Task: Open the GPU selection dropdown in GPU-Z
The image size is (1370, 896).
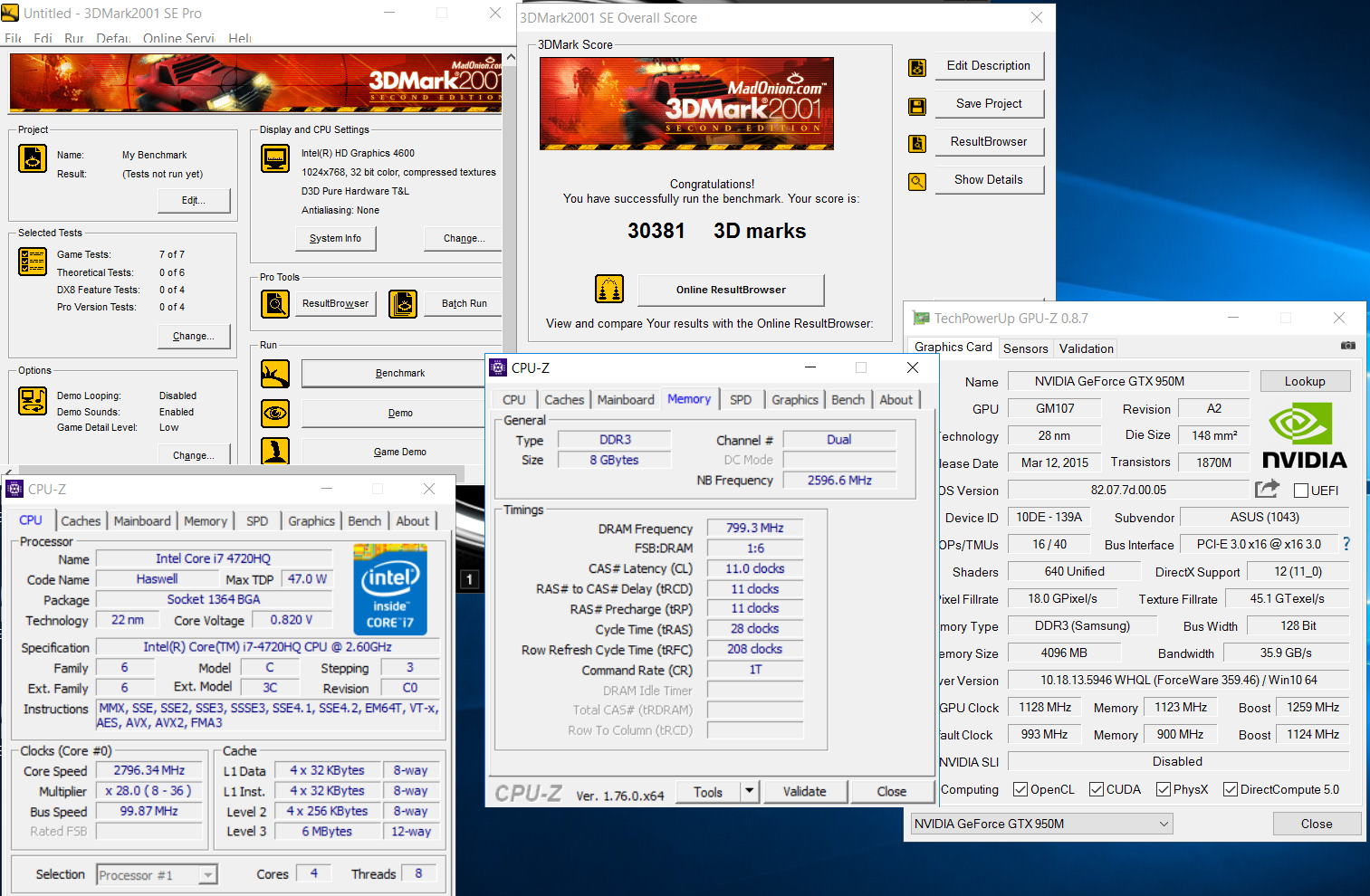Action: [x=1041, y=824]
